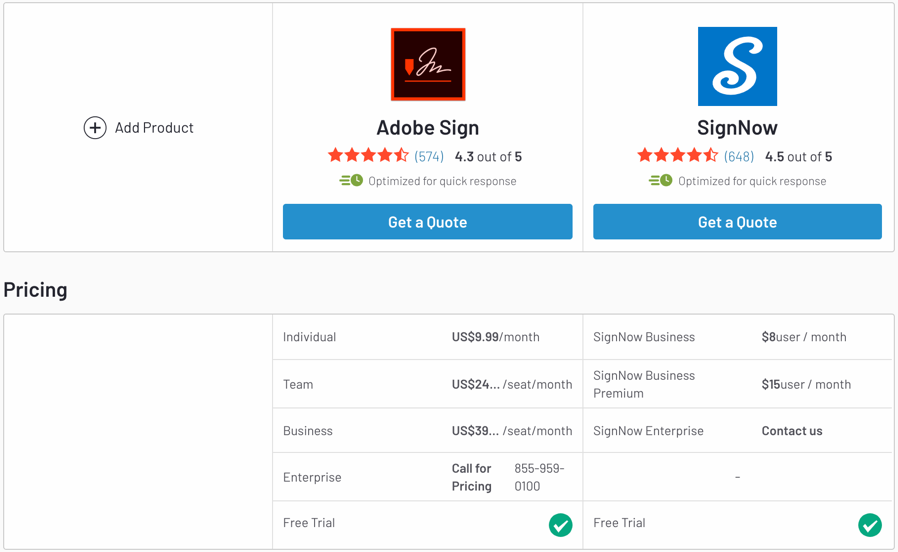Click the Add Product plus icon
This screenshot has width=898, height=552.
point(95,128)
